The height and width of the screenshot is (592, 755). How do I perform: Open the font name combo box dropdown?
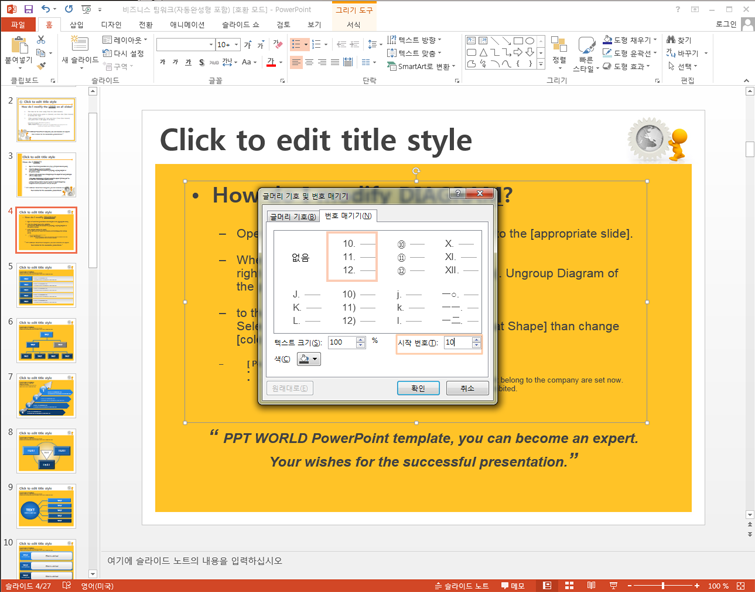pos(211,45)
